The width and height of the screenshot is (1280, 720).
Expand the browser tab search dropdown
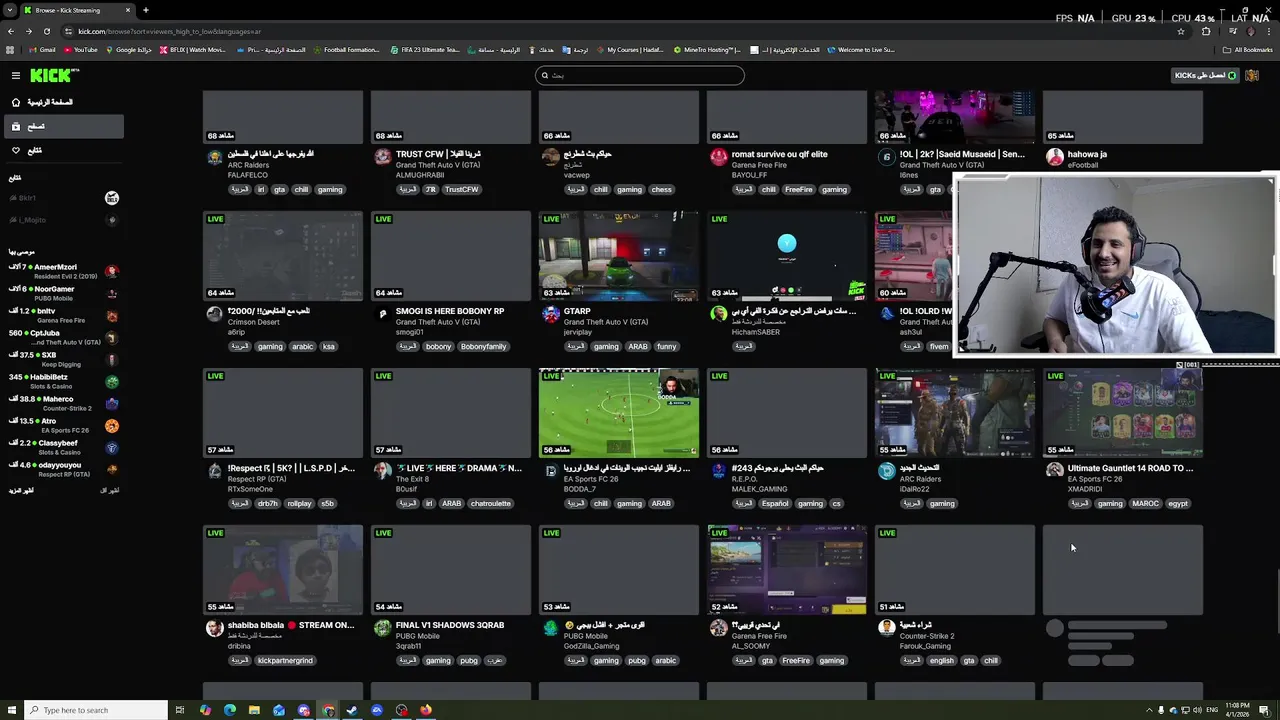pos(9,10)
